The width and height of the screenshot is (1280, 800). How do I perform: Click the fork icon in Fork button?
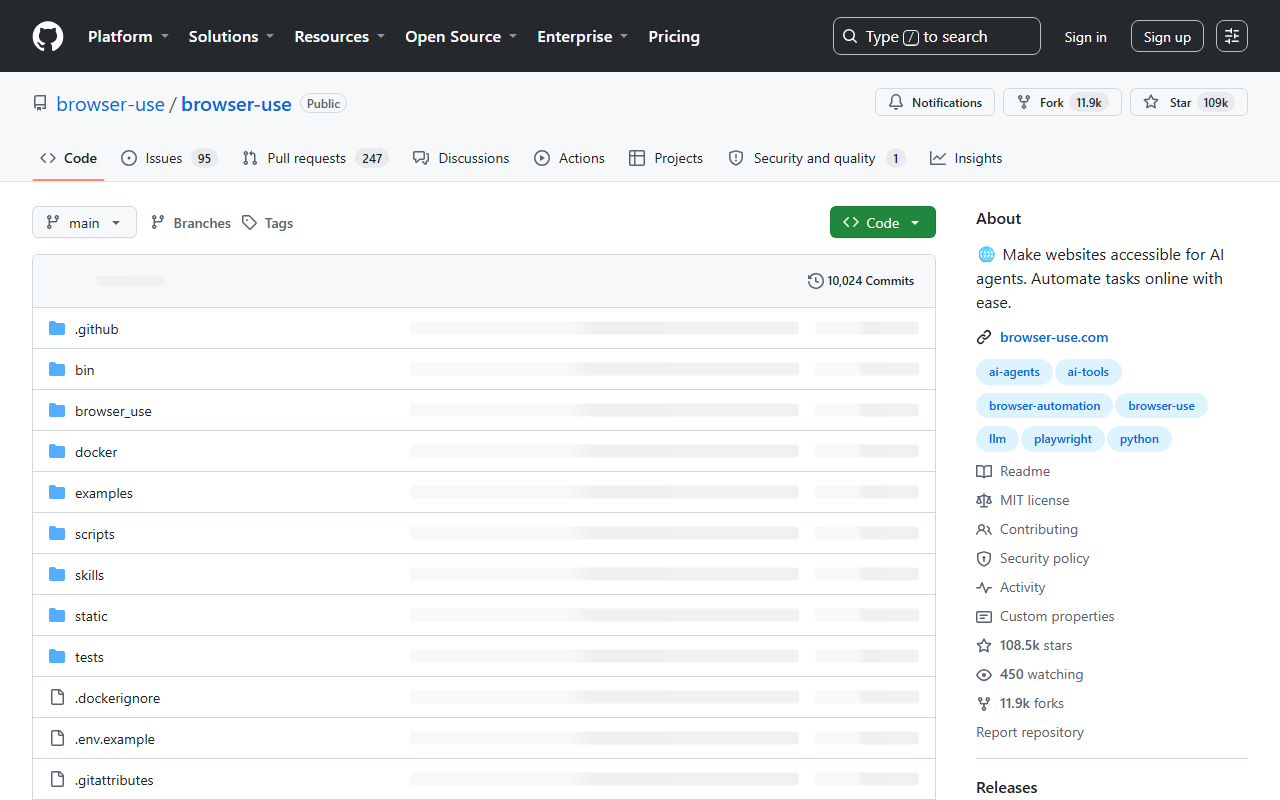1024,103
